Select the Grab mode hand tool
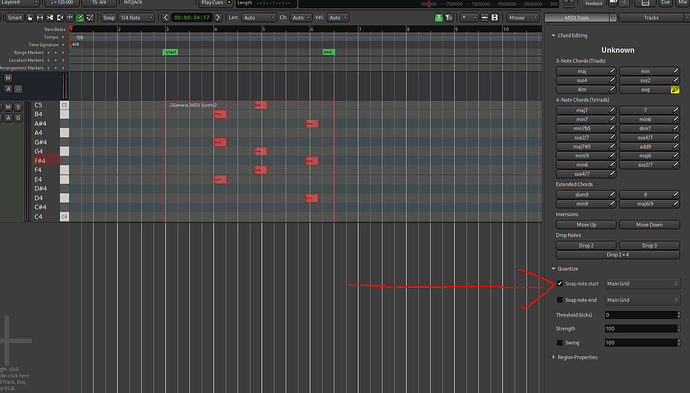The image size is (690, 393). click(29, 18)
